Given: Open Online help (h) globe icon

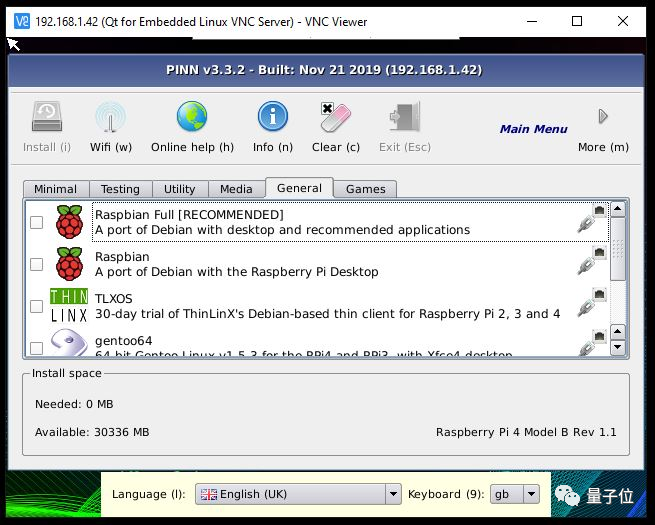Looking at the screenshot, I should click(x=192, y=117).
